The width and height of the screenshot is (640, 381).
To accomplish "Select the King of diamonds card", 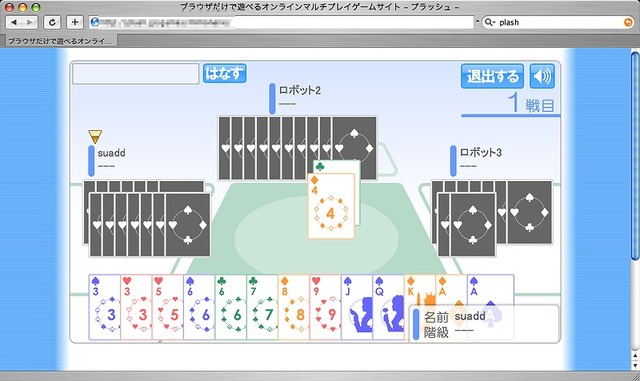I will tap(420, 290).
